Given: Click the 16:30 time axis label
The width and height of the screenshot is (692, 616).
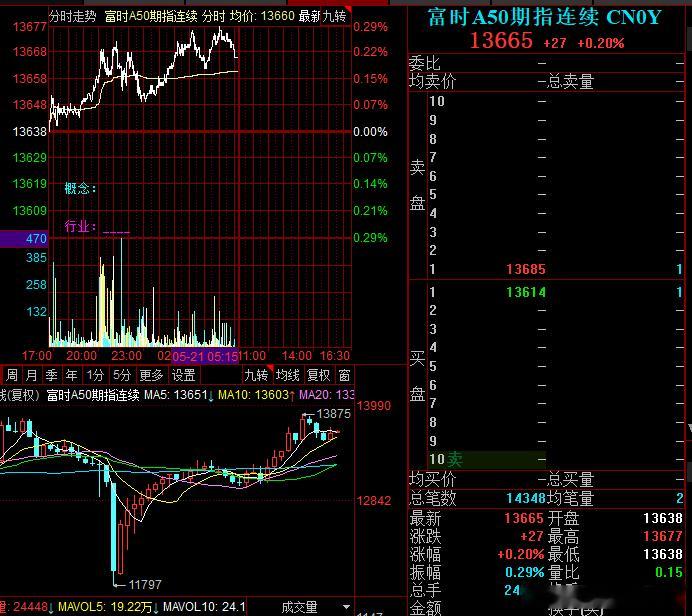Looking at the screenshot, I should point(335,356).
